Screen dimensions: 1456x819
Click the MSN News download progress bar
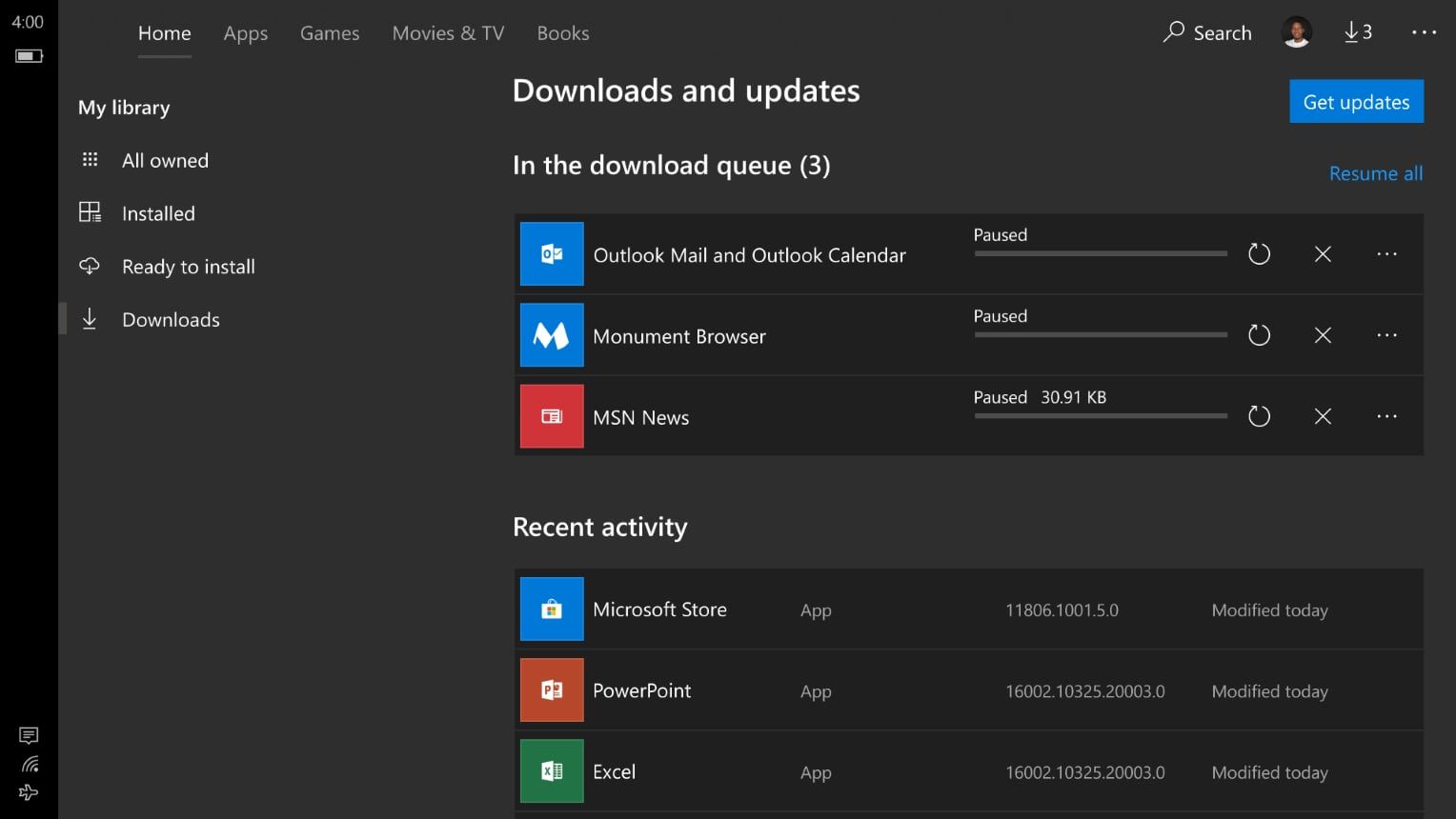[1101, 415]
